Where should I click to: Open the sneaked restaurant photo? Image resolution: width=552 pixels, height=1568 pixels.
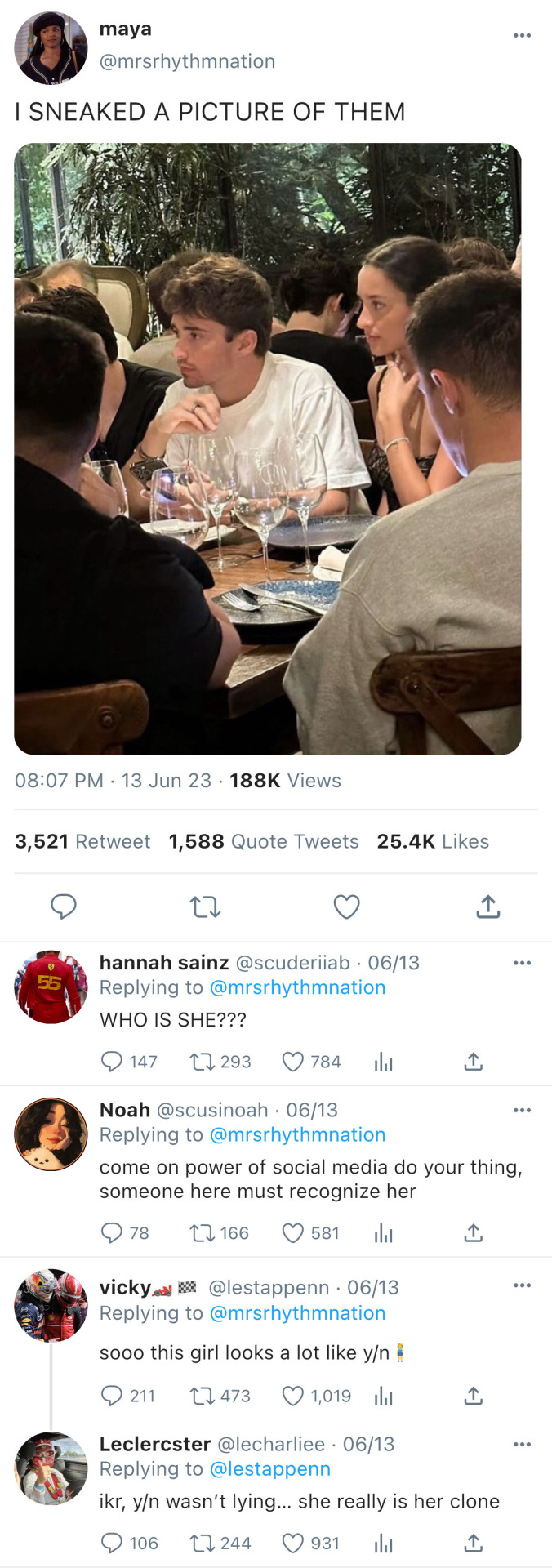point(267,448)
